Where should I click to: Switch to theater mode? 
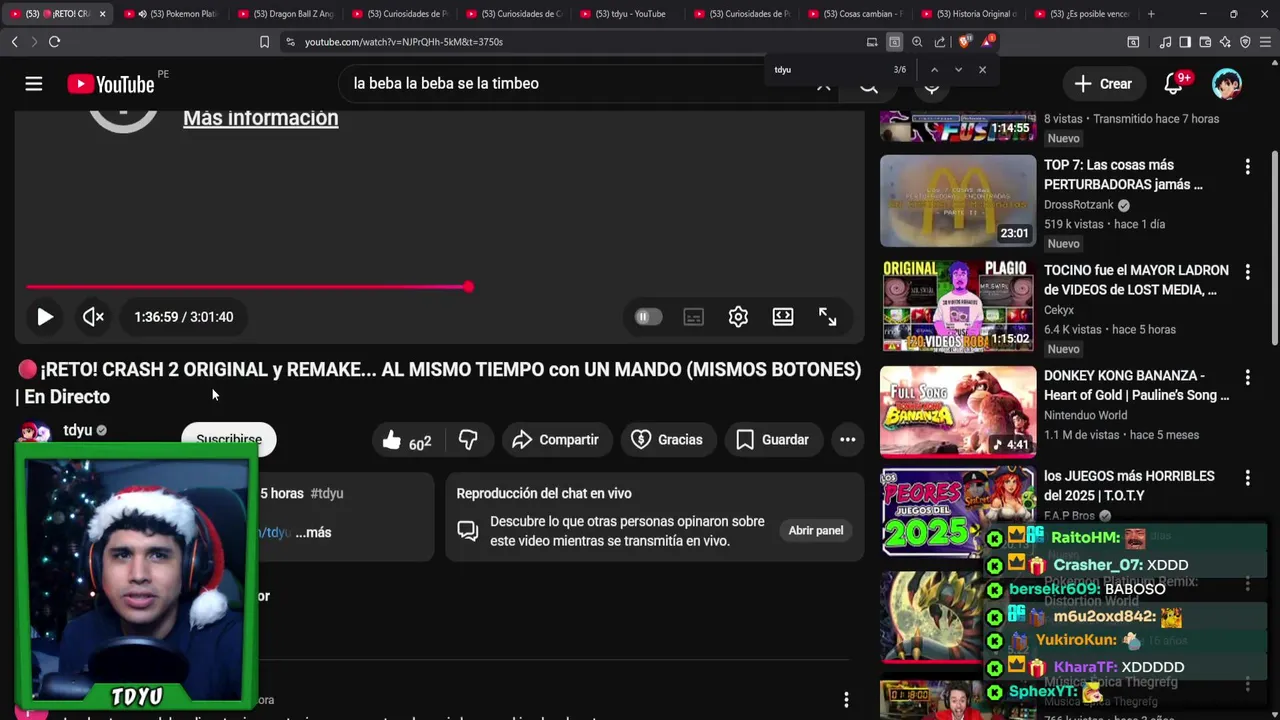pos(783,317)
